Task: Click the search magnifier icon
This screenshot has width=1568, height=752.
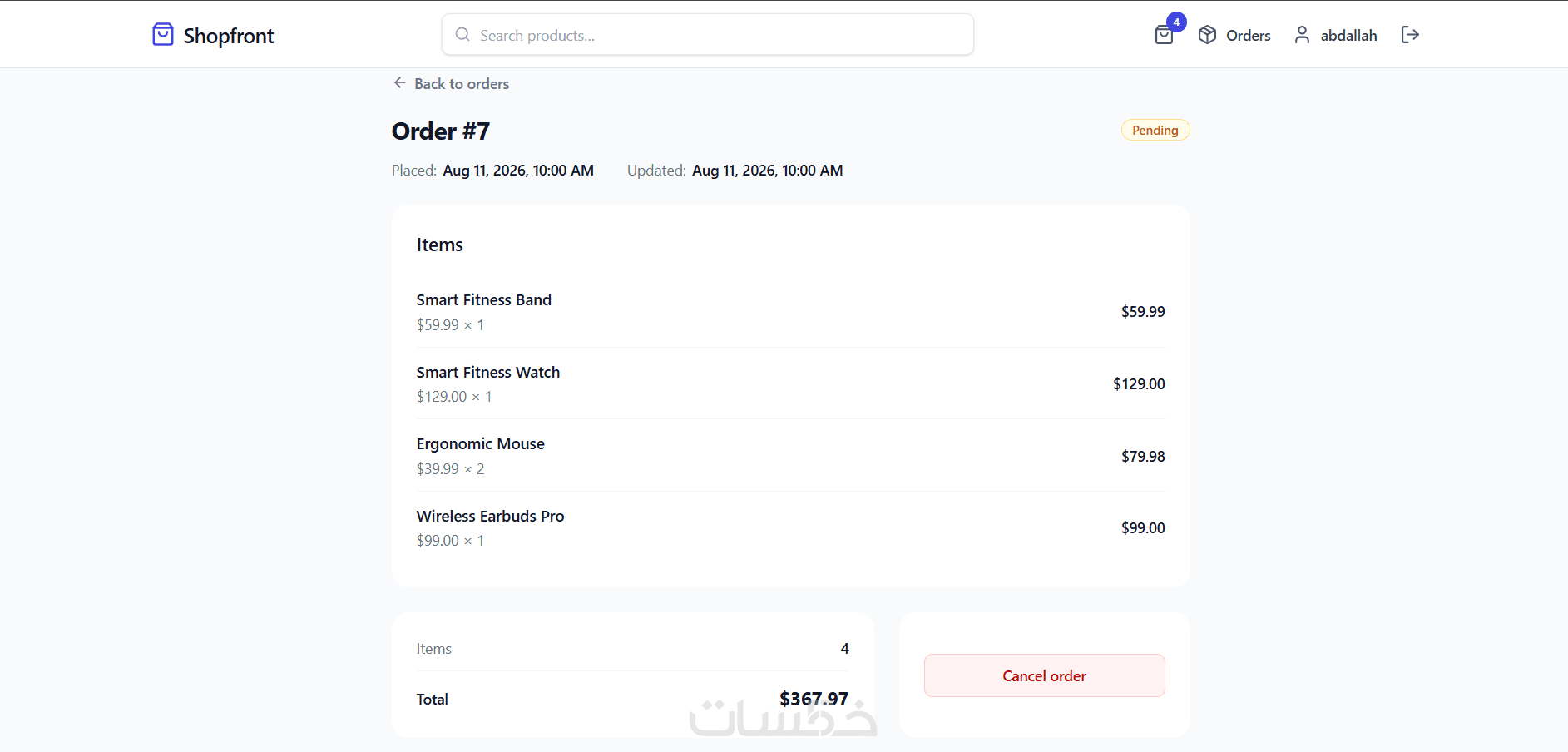Action: (x=462, y=35)
